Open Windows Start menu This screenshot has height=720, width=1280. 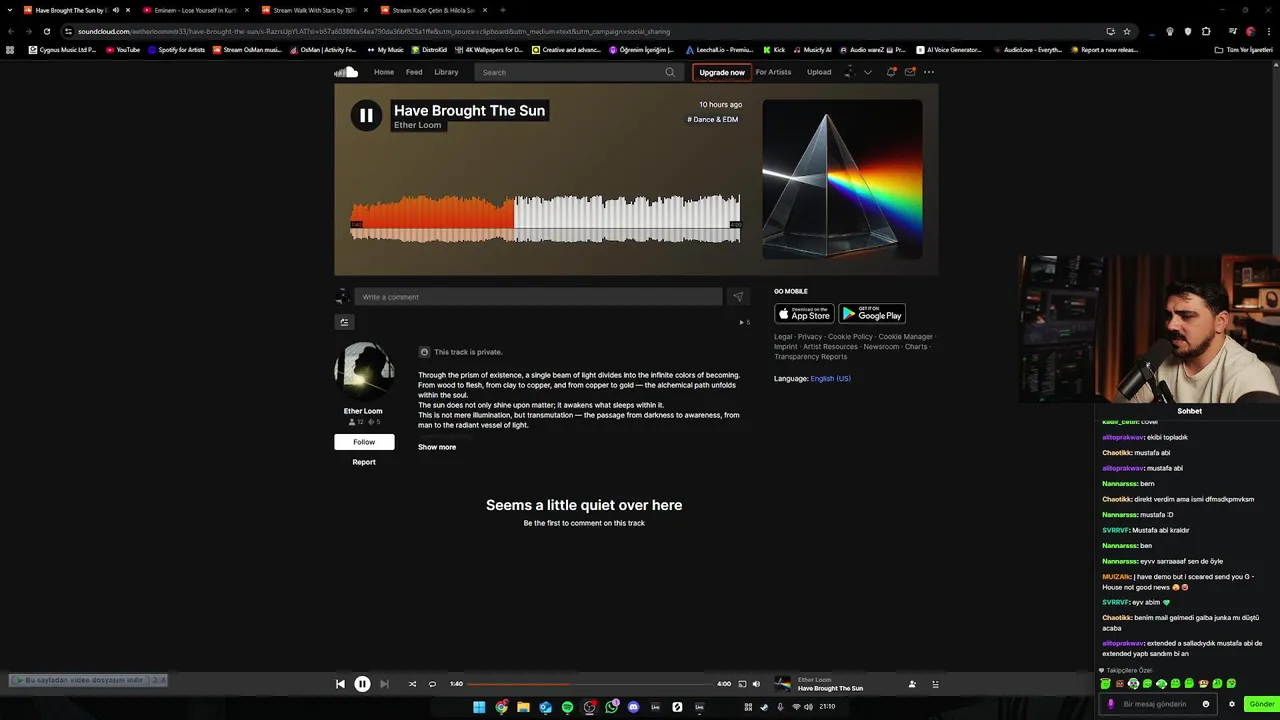[x=479, y=707]
